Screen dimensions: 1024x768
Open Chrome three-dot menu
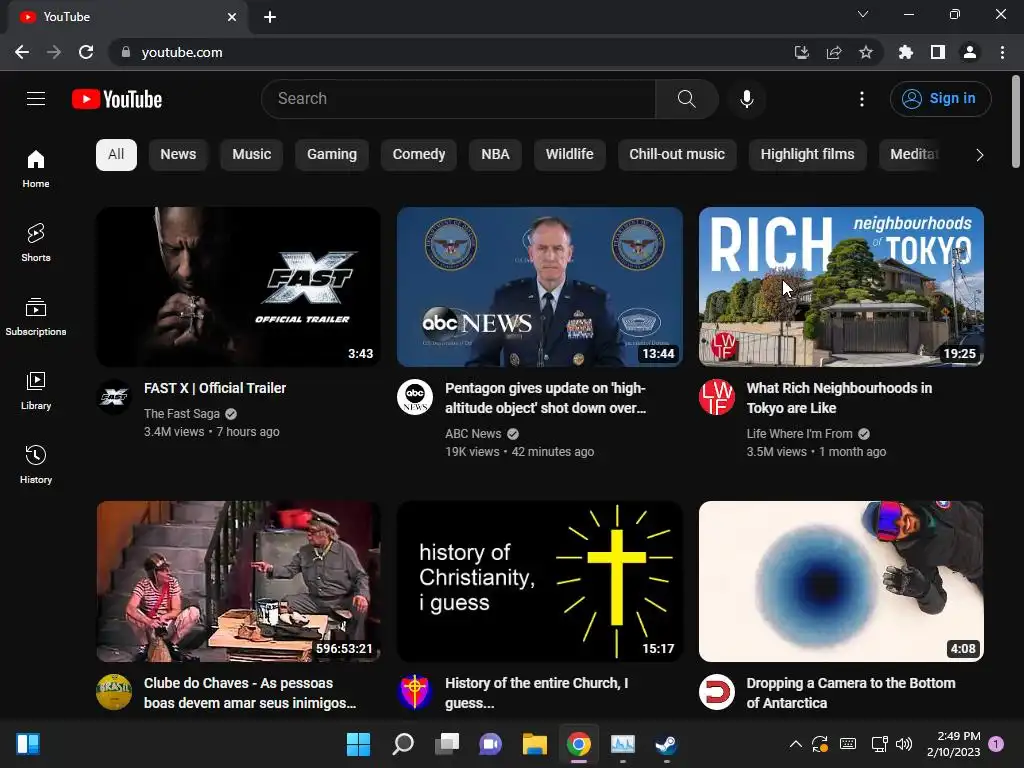pyautogui.click(x=1002, y=52)
